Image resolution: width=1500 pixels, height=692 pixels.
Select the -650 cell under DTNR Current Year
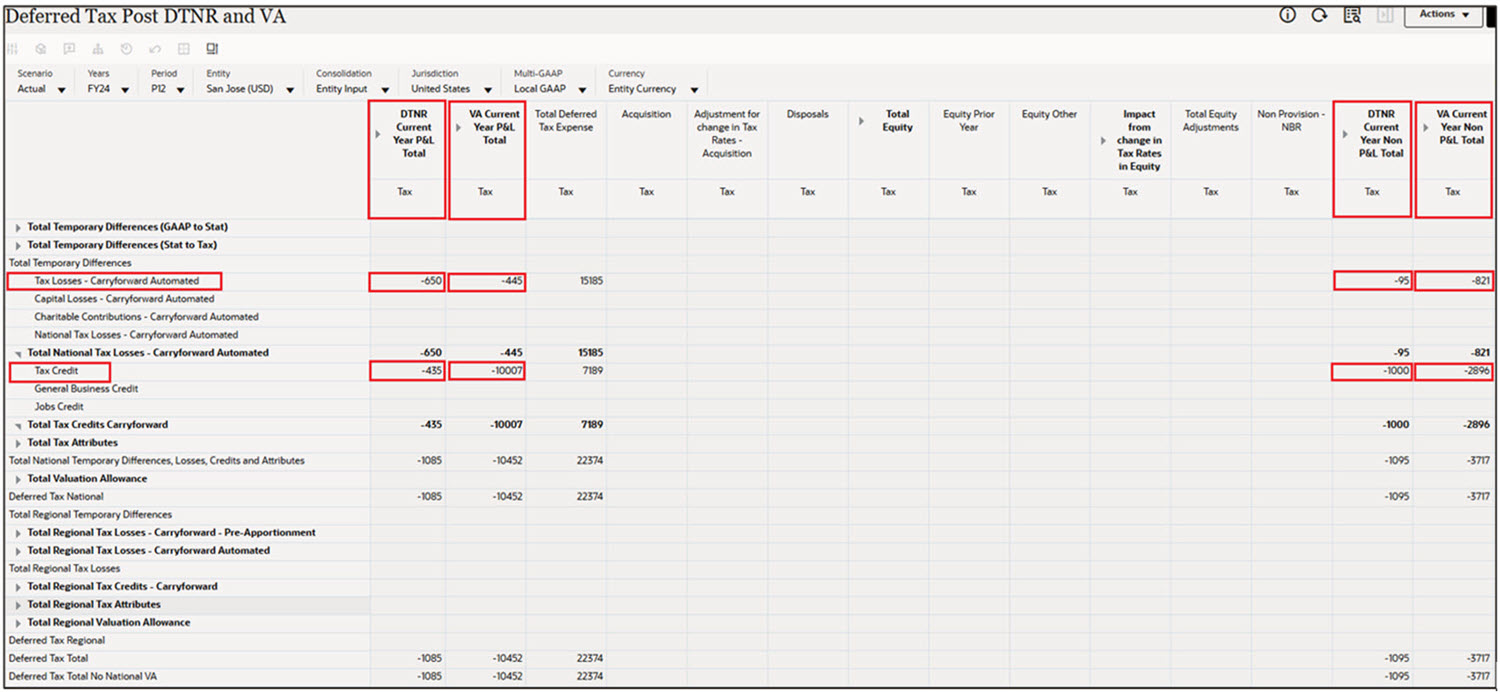[405, 281]
